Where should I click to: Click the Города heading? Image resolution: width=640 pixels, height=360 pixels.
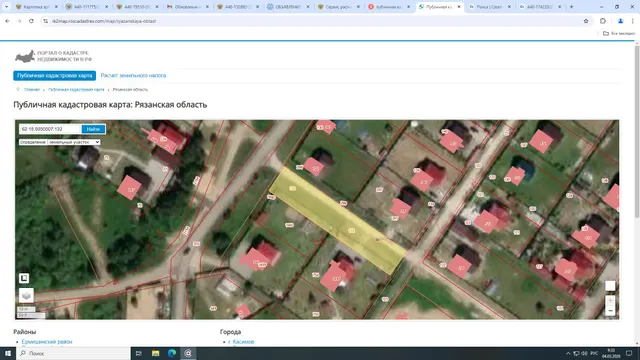tap(230, 332)
